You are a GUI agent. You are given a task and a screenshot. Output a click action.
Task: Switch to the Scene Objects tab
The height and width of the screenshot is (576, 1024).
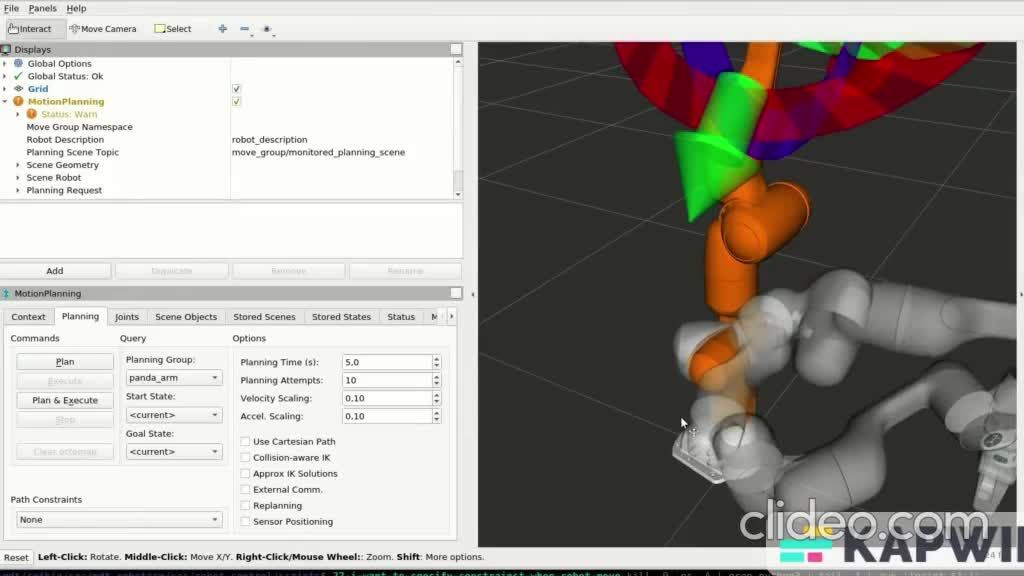click(186, 317)
